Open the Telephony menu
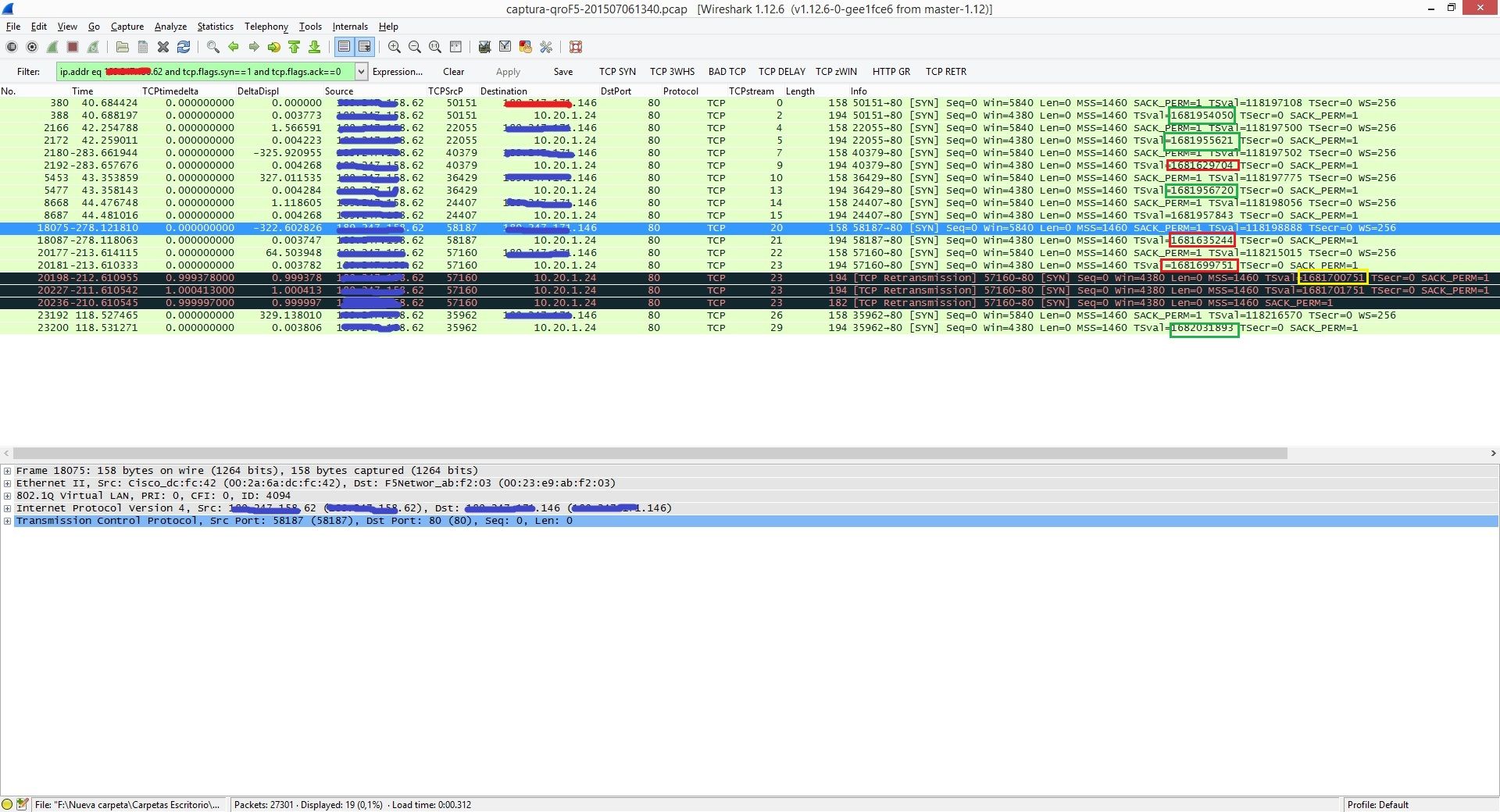The image size is (1500, 812). click(x=266, y=26)
